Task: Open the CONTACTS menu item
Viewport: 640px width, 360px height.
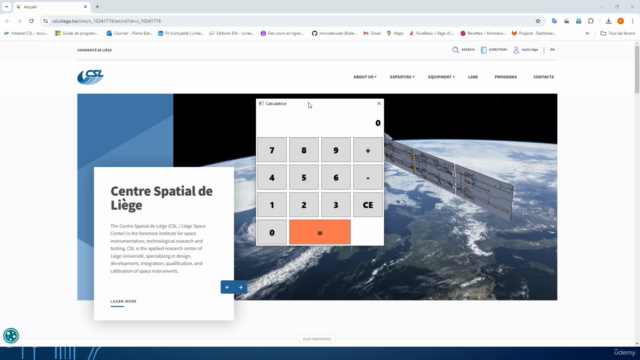Action: point(544,77)
